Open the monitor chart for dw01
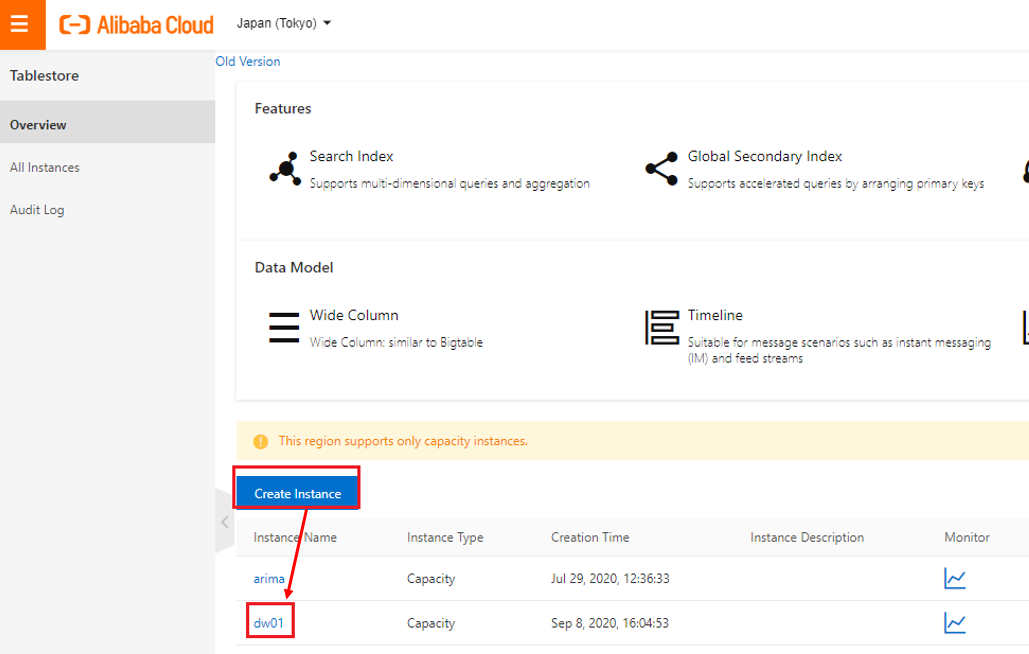 pos(955,623)
